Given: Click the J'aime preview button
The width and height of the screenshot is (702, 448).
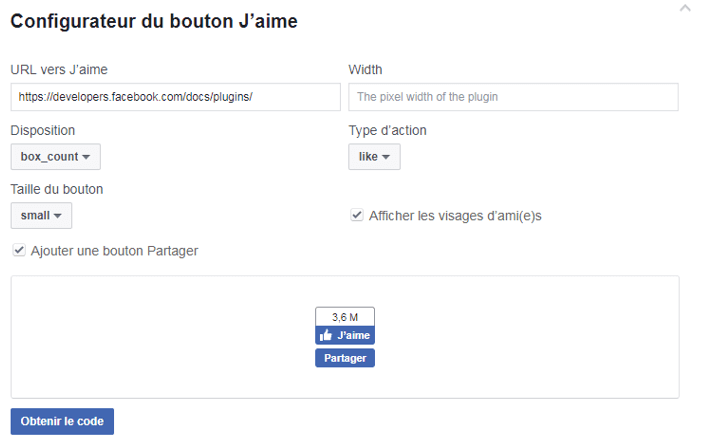Looking at the screenshot, I should click(x=345, y=335).
